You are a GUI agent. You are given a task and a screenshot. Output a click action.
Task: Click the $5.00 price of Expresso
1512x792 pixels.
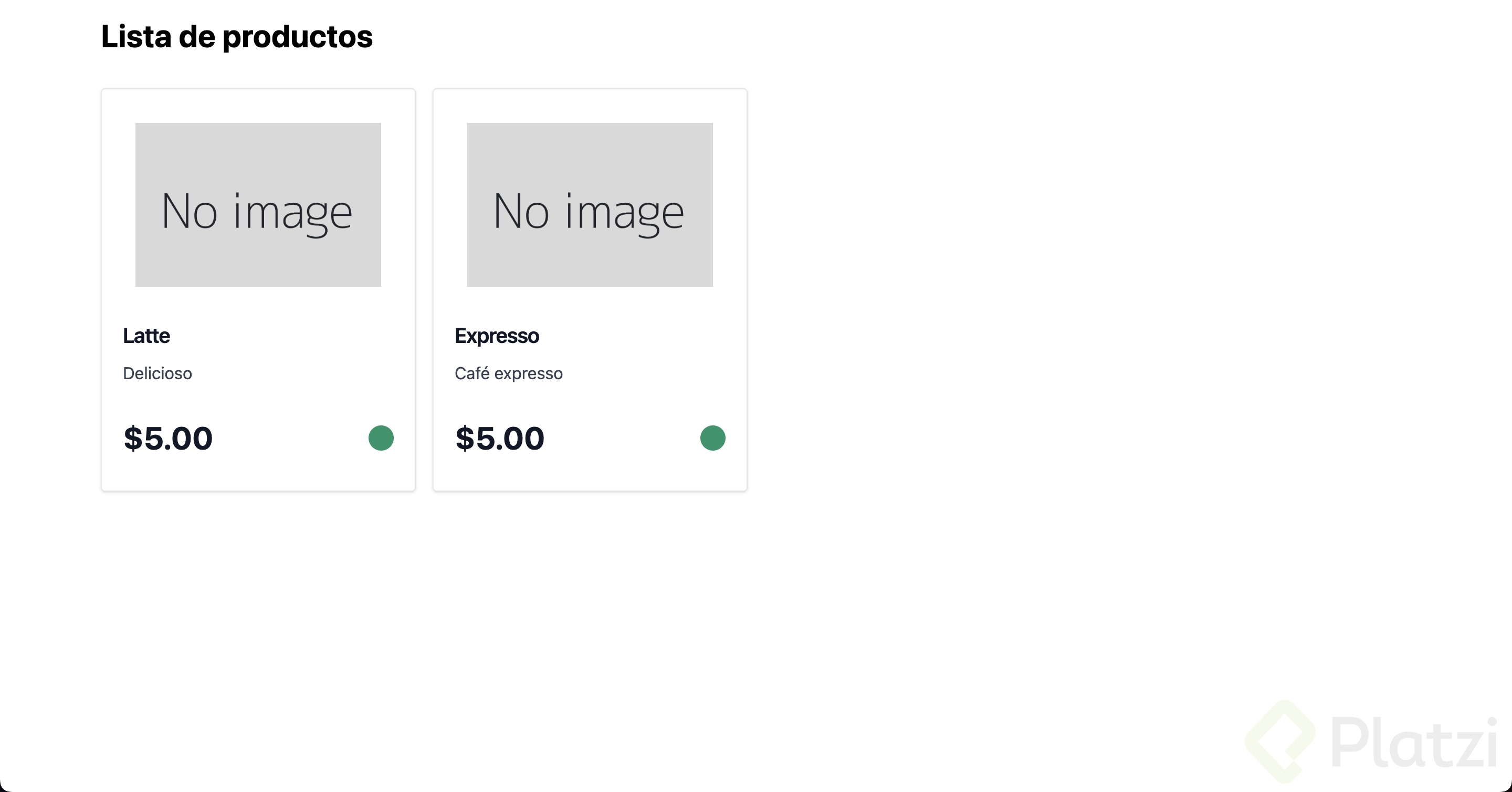click(500, 439)
